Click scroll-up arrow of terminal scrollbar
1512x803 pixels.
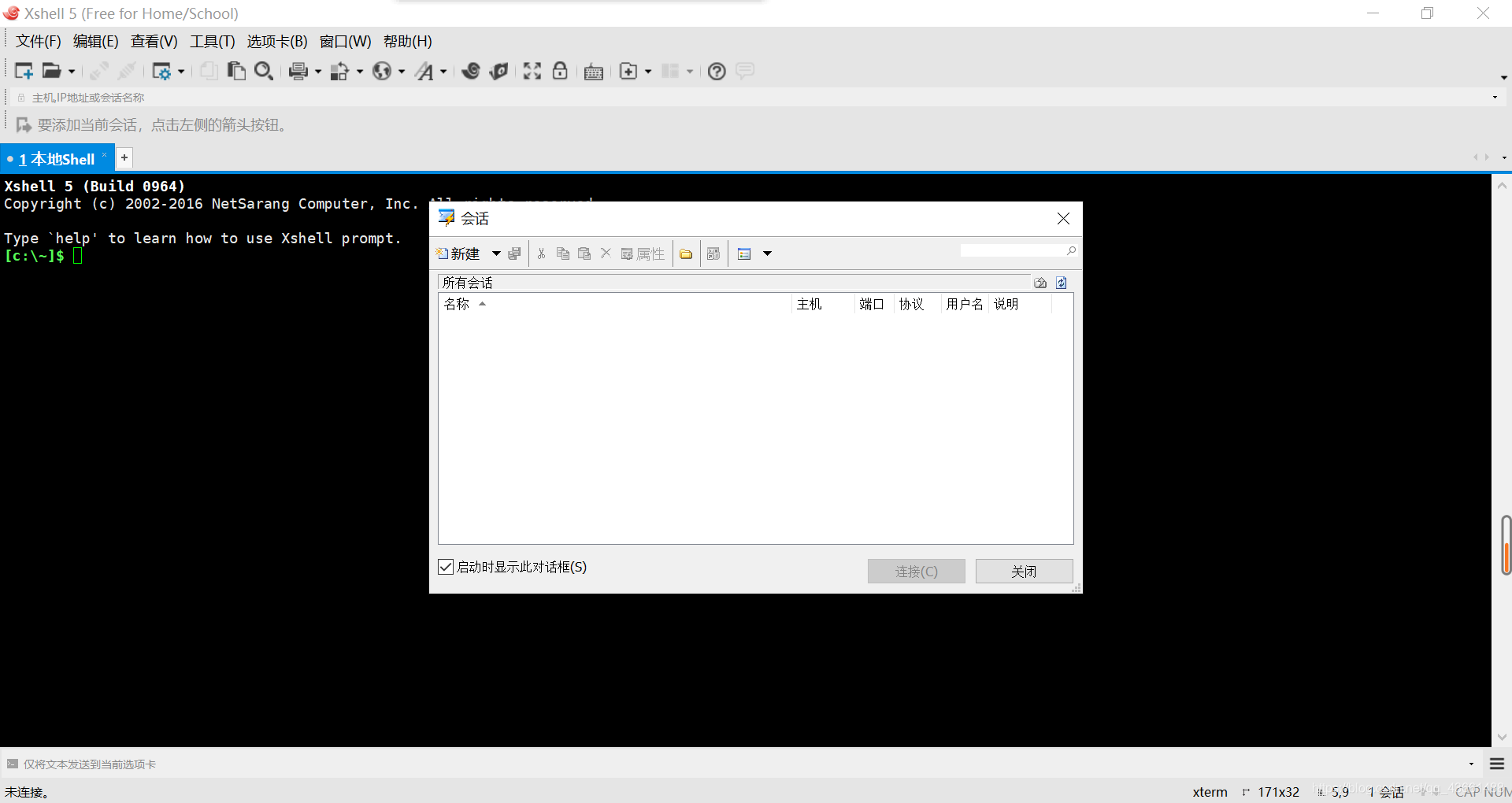1502,186
